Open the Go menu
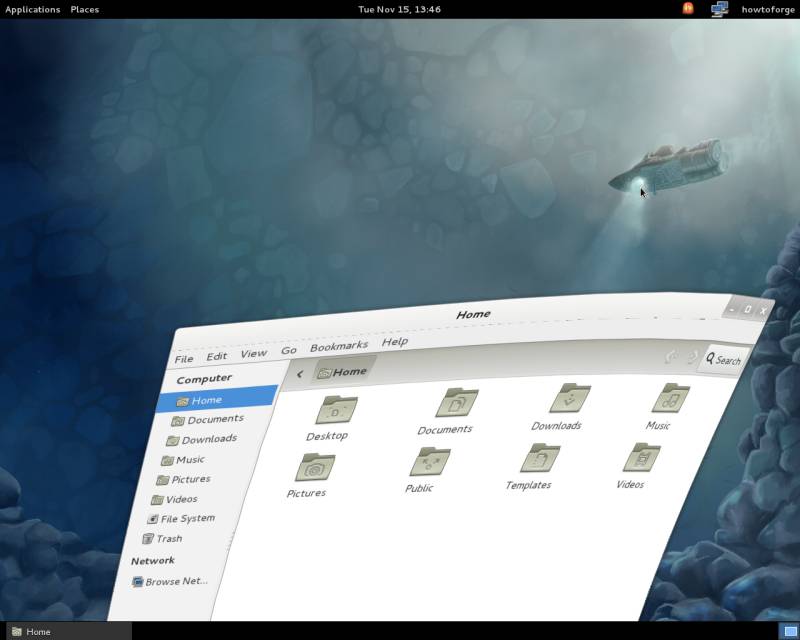The height and width of the screenshot is (640, 800). [x=289, y=350]
